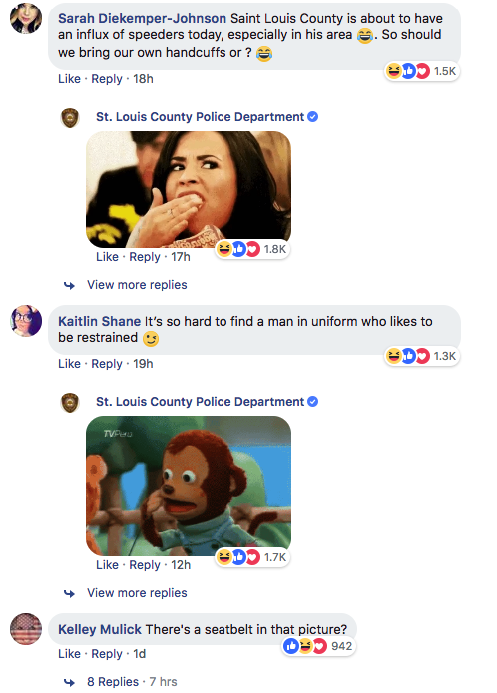Click police badge avatar above the popcorn GIF reply
The width and height of the screenshot is (497, 693).
[x=70, y=118]
